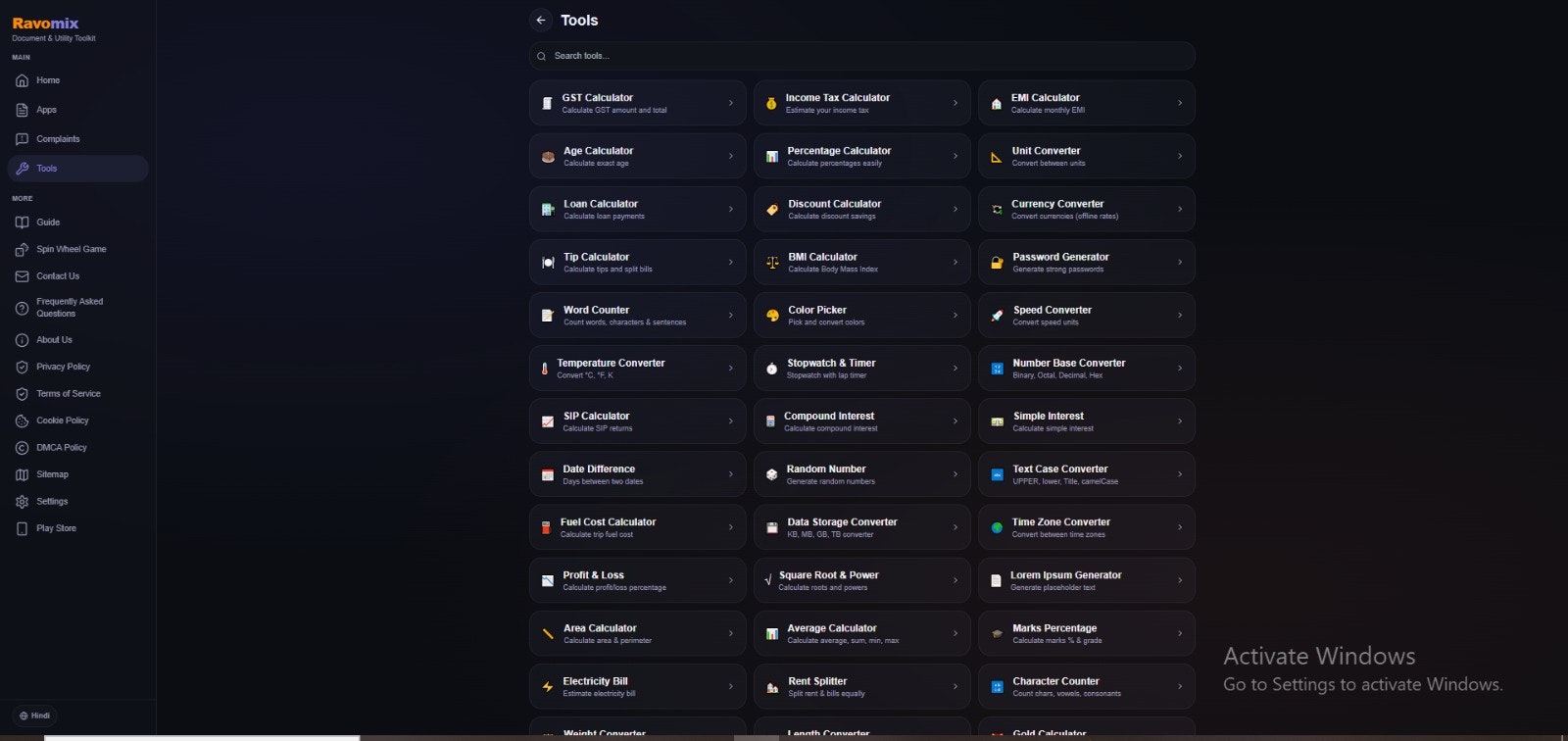Image resolution: width=1568 pixels, height=741 pixels.
Task: Open Sitemap in sidebar
Action: click(x=77, y=474)
